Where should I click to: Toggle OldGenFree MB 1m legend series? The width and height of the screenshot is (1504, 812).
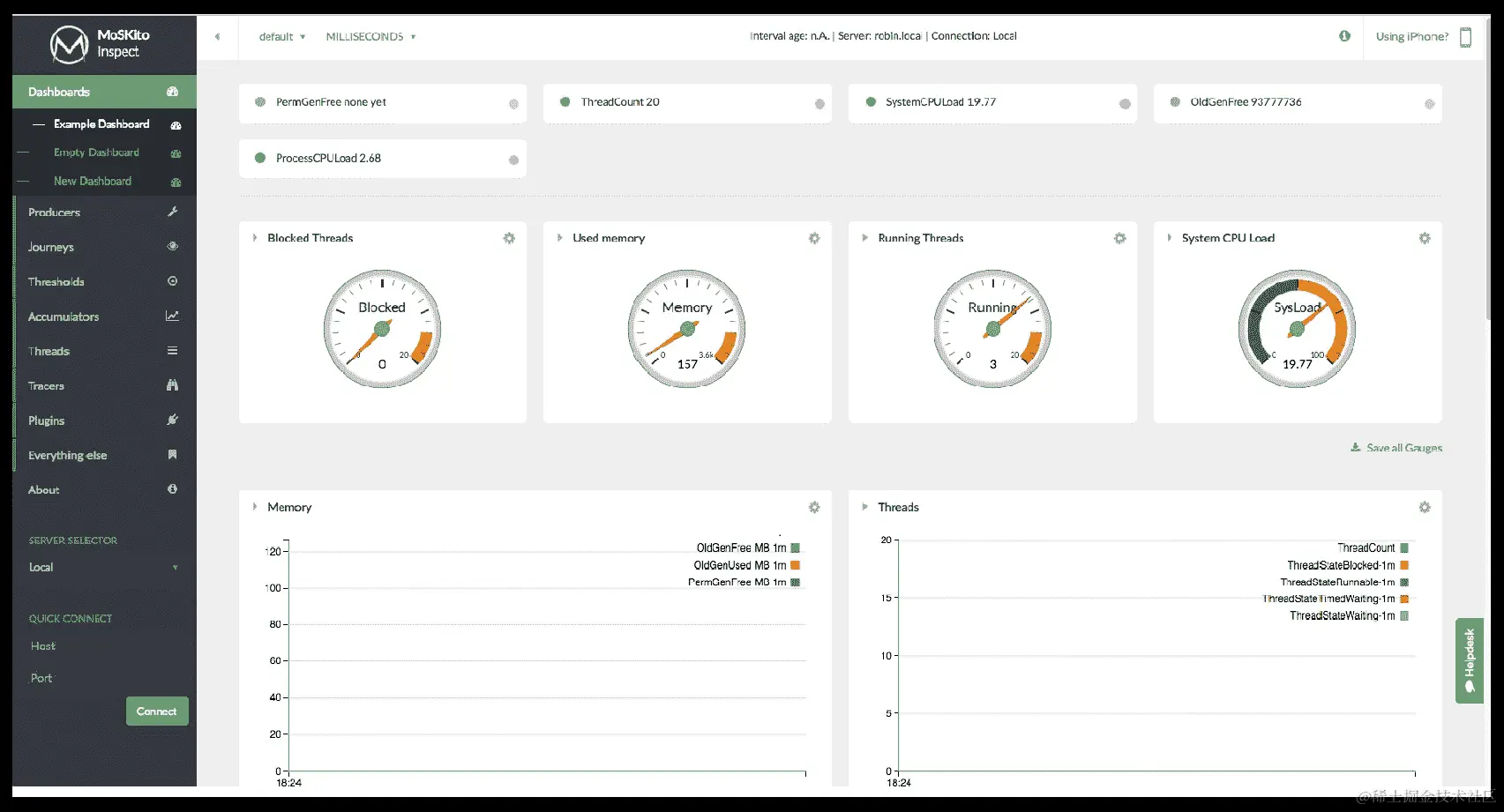[748, 548]
